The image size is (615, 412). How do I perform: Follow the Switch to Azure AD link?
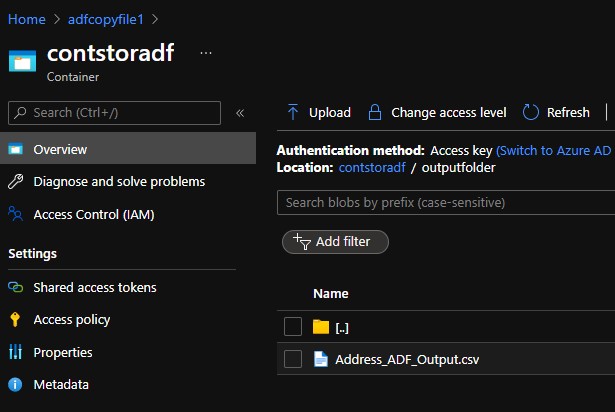(x=553, y=150)
